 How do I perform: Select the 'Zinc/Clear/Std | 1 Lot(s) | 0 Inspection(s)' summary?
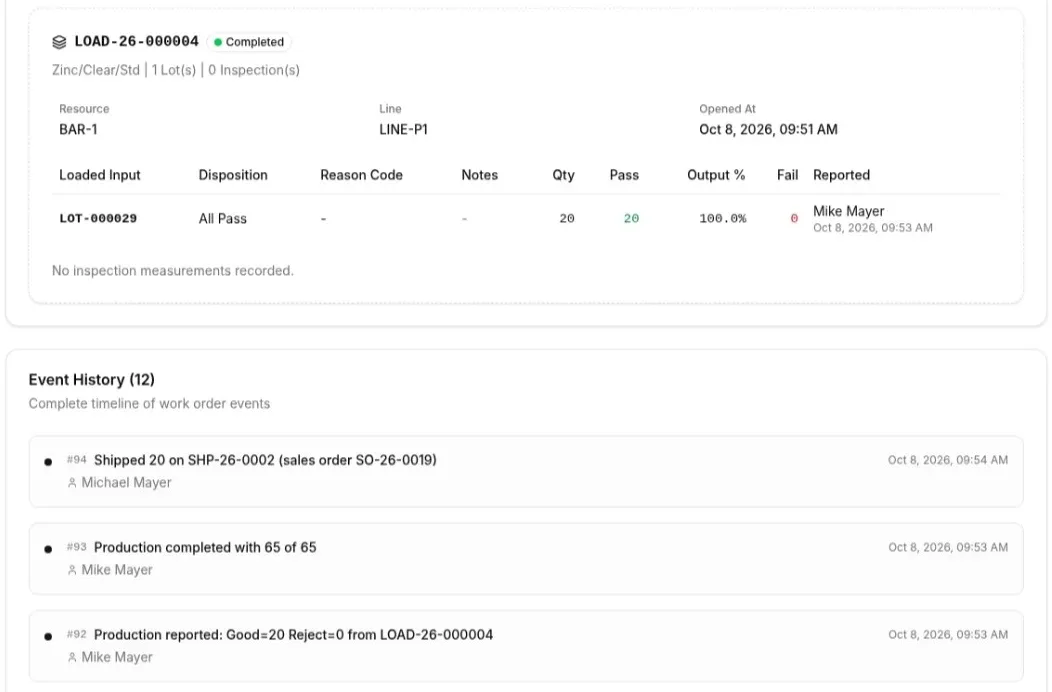(x=176, y=70)
